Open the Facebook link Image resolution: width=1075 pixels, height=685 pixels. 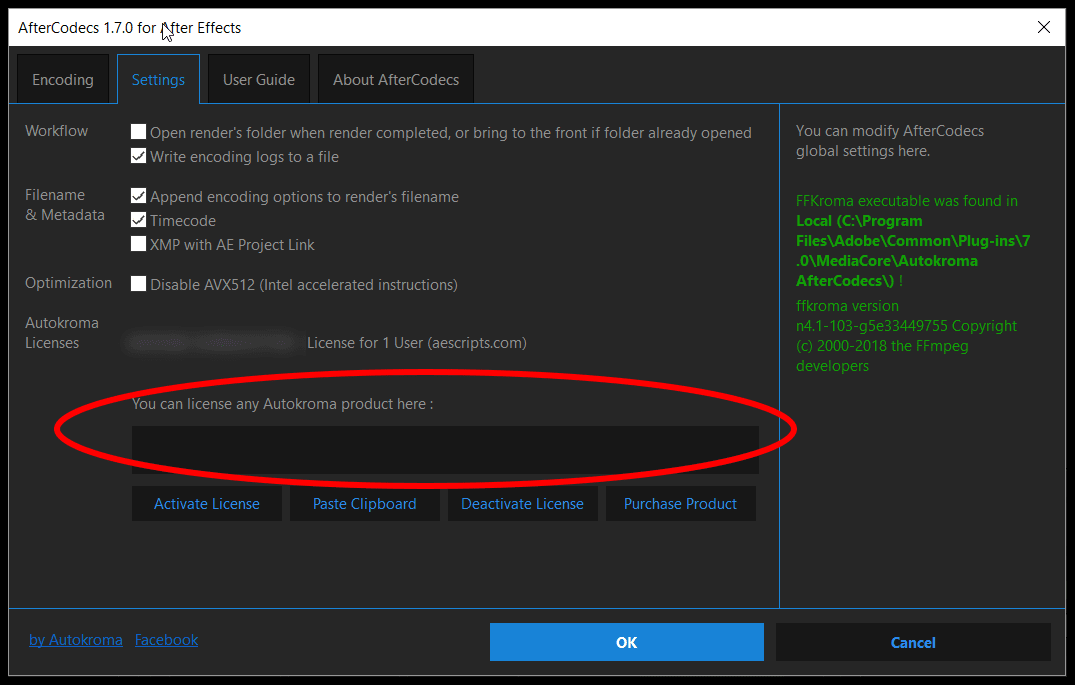tap(166, 640)
